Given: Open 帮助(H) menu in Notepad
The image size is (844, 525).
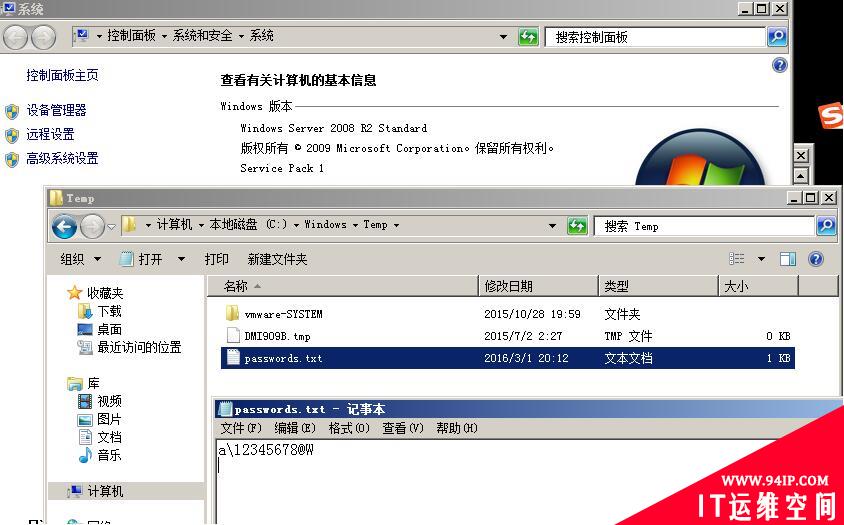Looking at the screenshot, I should (x=456, y=428).
